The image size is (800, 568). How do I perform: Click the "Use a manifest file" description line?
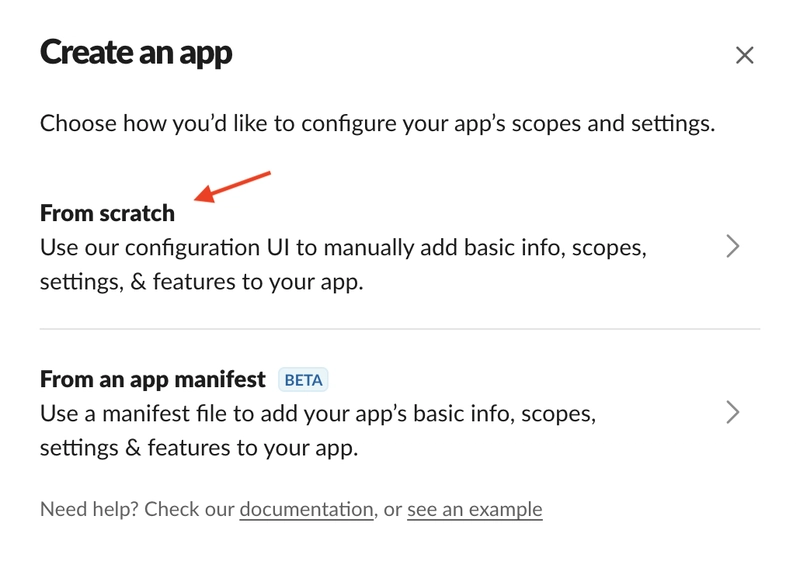coord(318,413)
